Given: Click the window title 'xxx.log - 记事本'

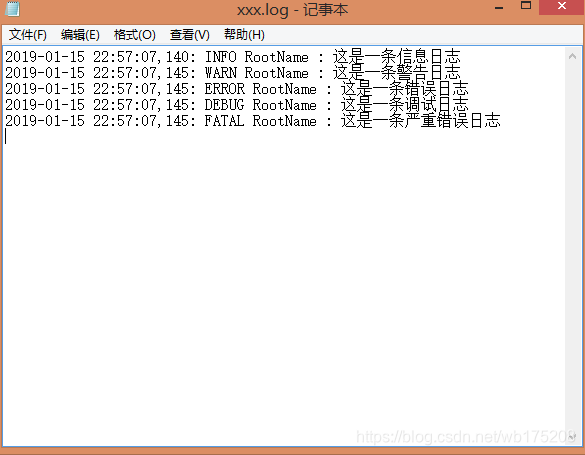Looking at the screenshot, I should click(x=292, y=9).
